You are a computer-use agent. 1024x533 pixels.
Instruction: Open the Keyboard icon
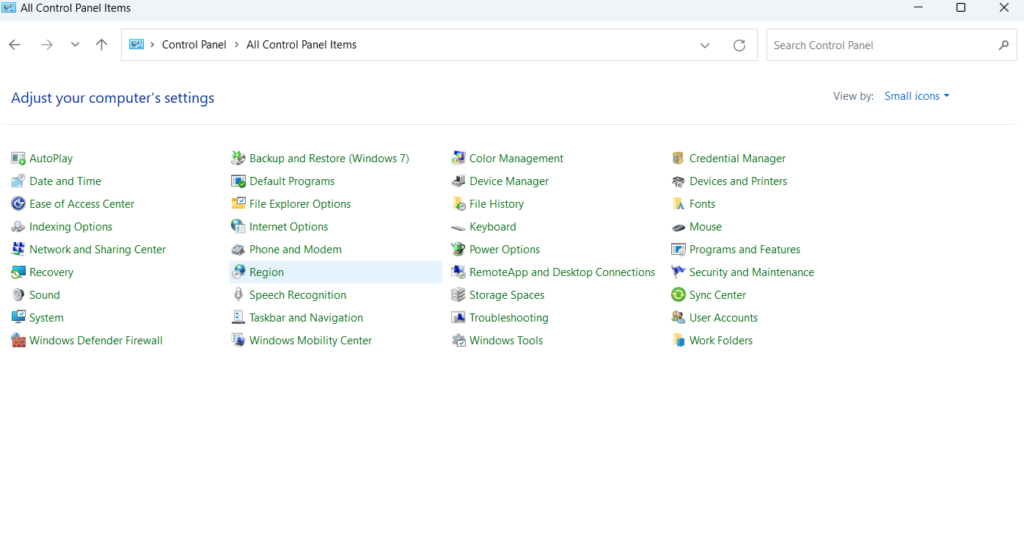click(x=458, y=227)
